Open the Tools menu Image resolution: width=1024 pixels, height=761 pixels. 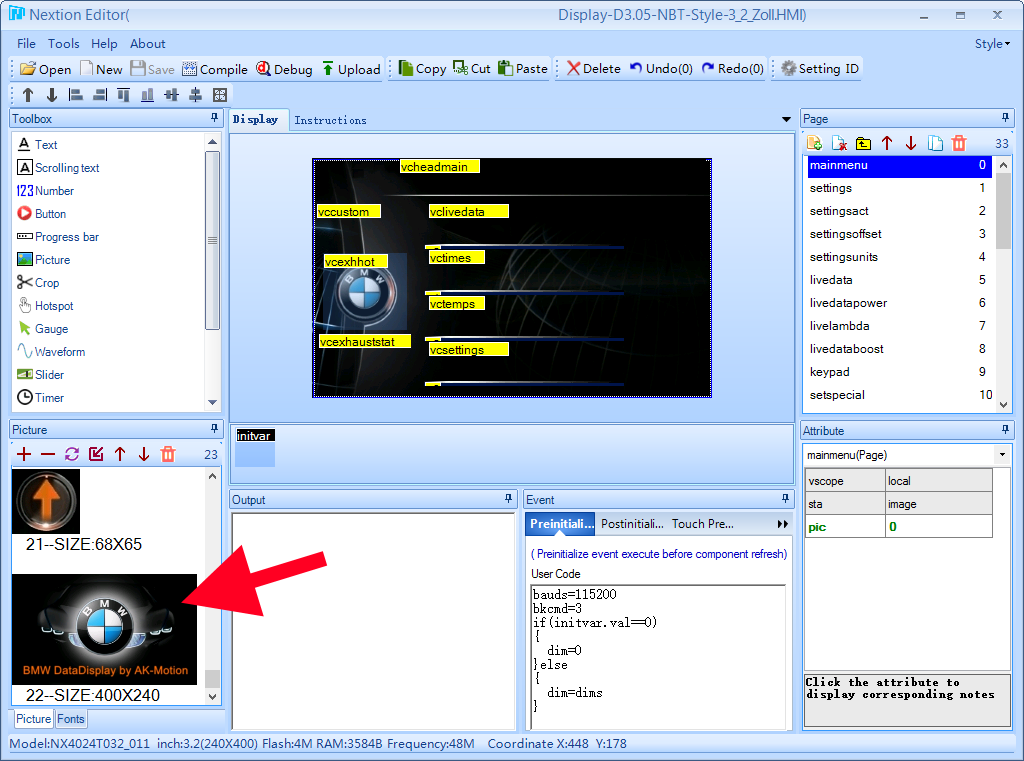pos(64,44)
